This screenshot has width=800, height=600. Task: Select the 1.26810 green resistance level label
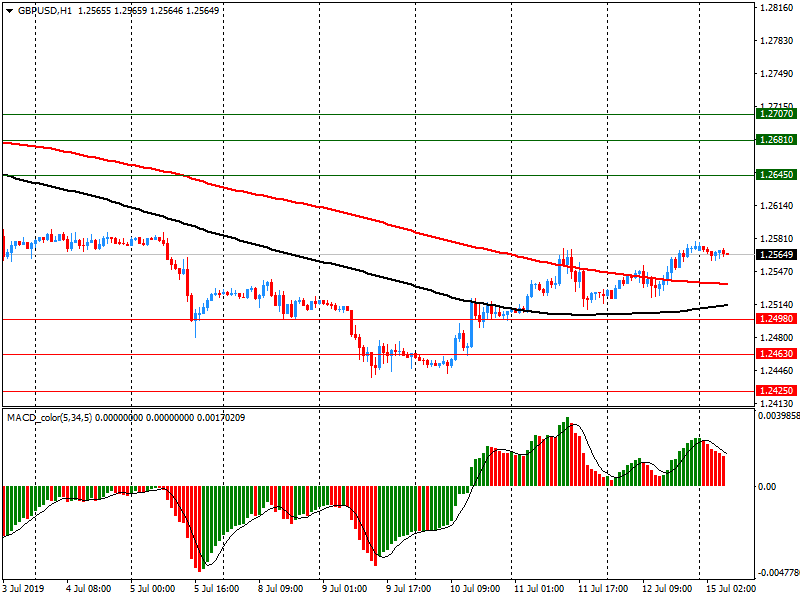[776, 140]
